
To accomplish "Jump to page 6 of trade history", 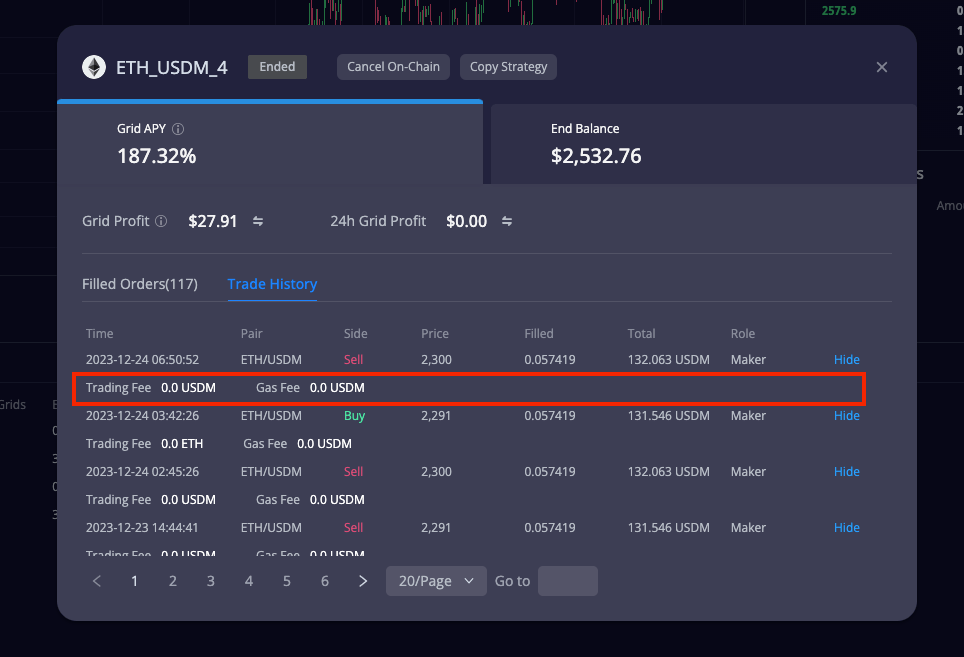I will click(x=325, y=581).
